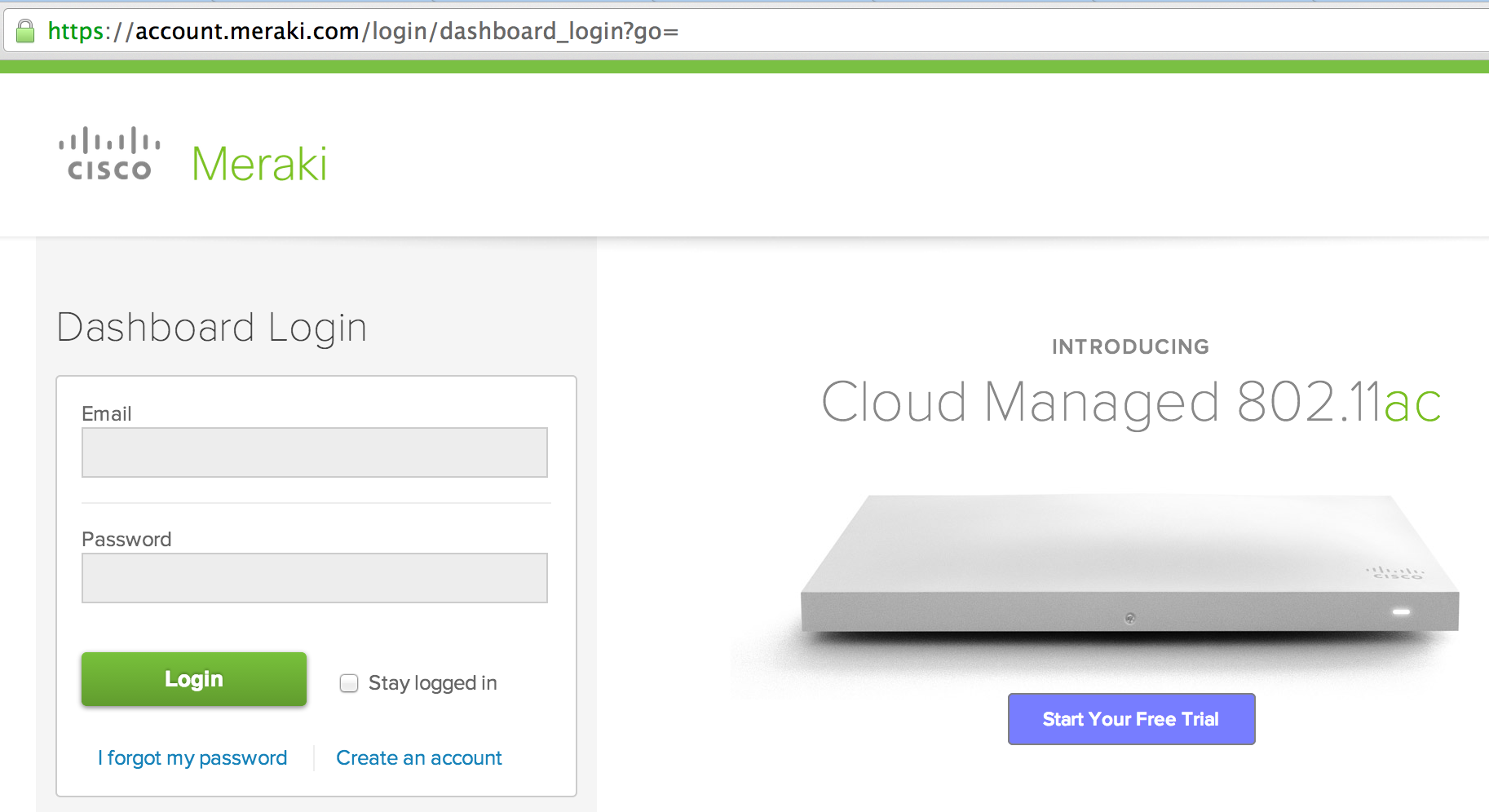The height and width of the screenshot is (812, 1489).
Task: Enable the Stay logged in checkbox
Action: 349,683
